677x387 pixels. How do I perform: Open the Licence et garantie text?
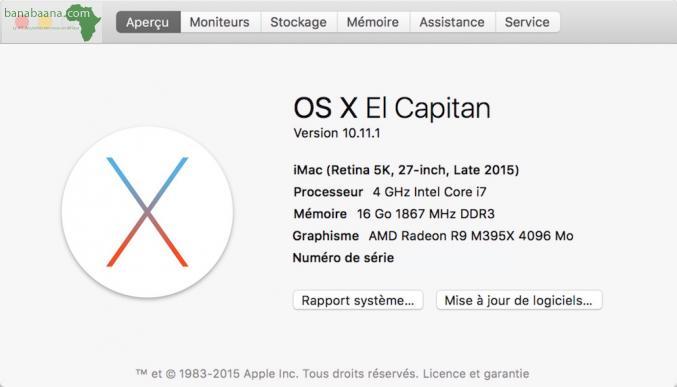pyautogui.click(x=476, y=374)
